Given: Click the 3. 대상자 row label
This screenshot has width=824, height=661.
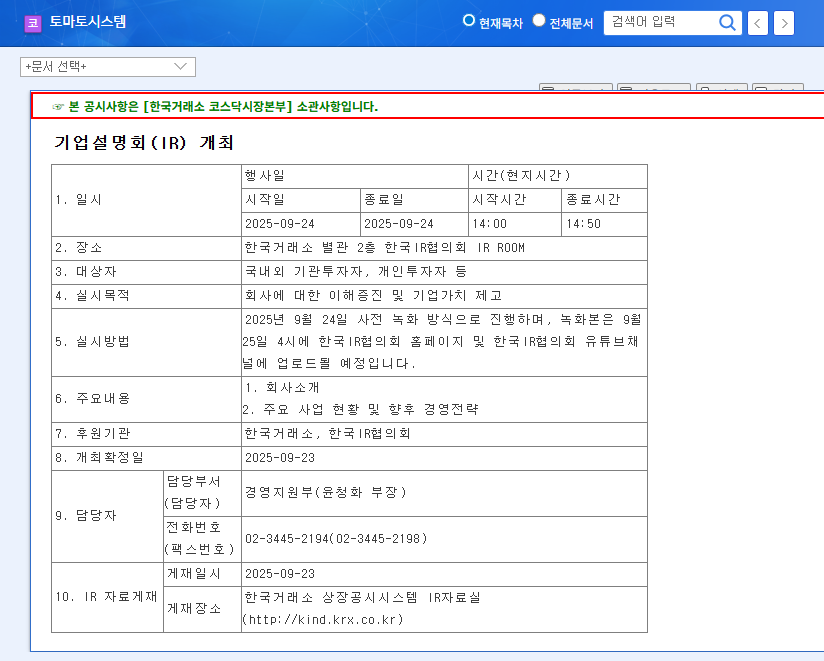Looking at the screenshot, I should coord(86,272).
